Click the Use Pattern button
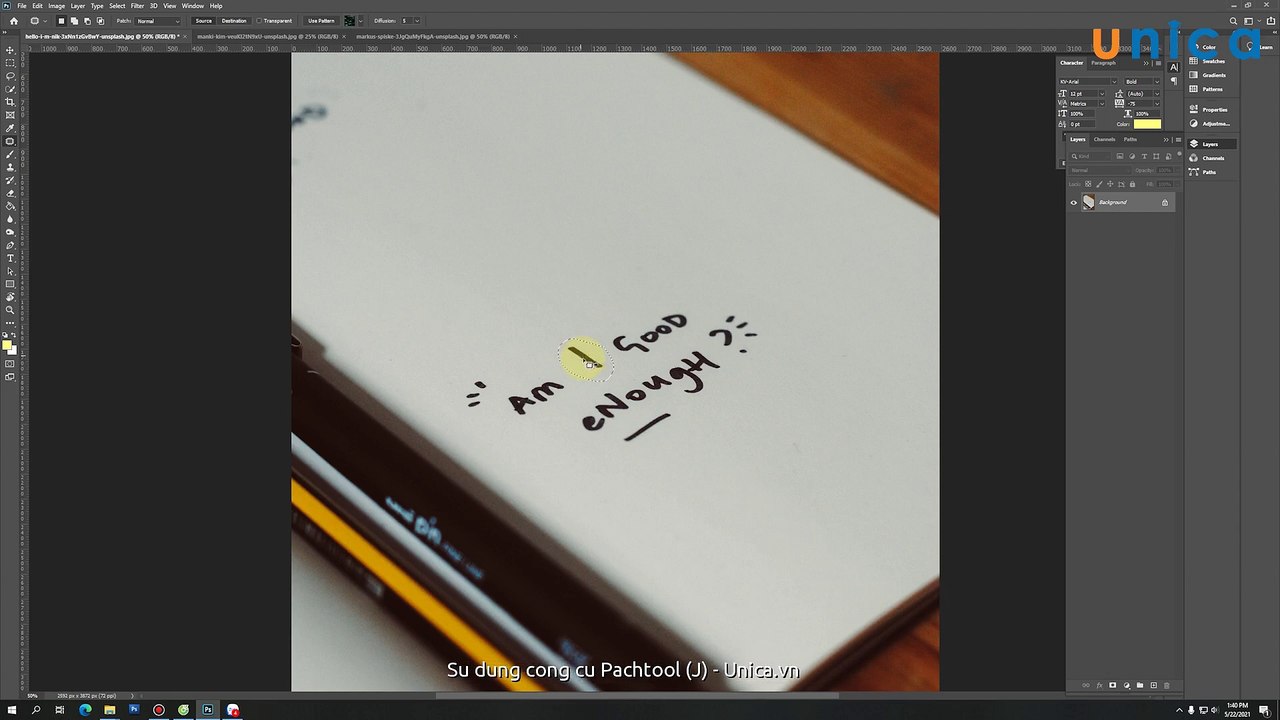Screen dimensions: 1280x720 tap(321, 21)
